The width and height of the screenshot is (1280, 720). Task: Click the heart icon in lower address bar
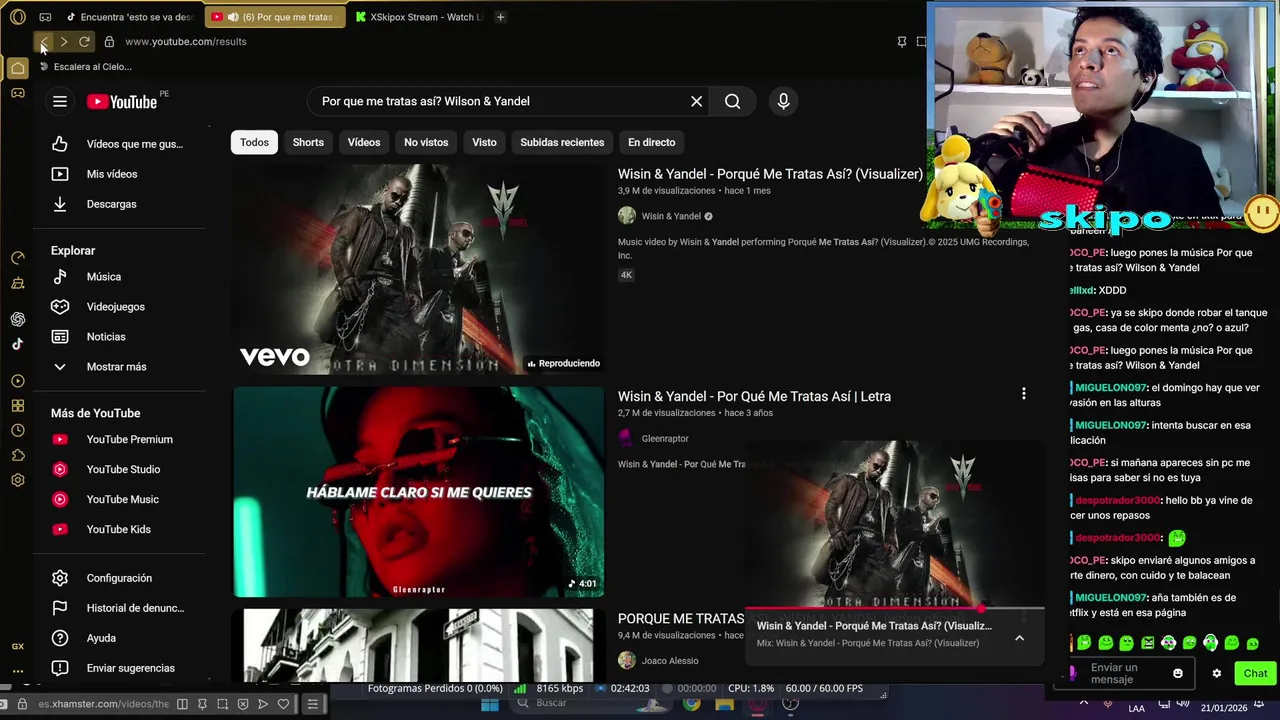coord(284,704)
